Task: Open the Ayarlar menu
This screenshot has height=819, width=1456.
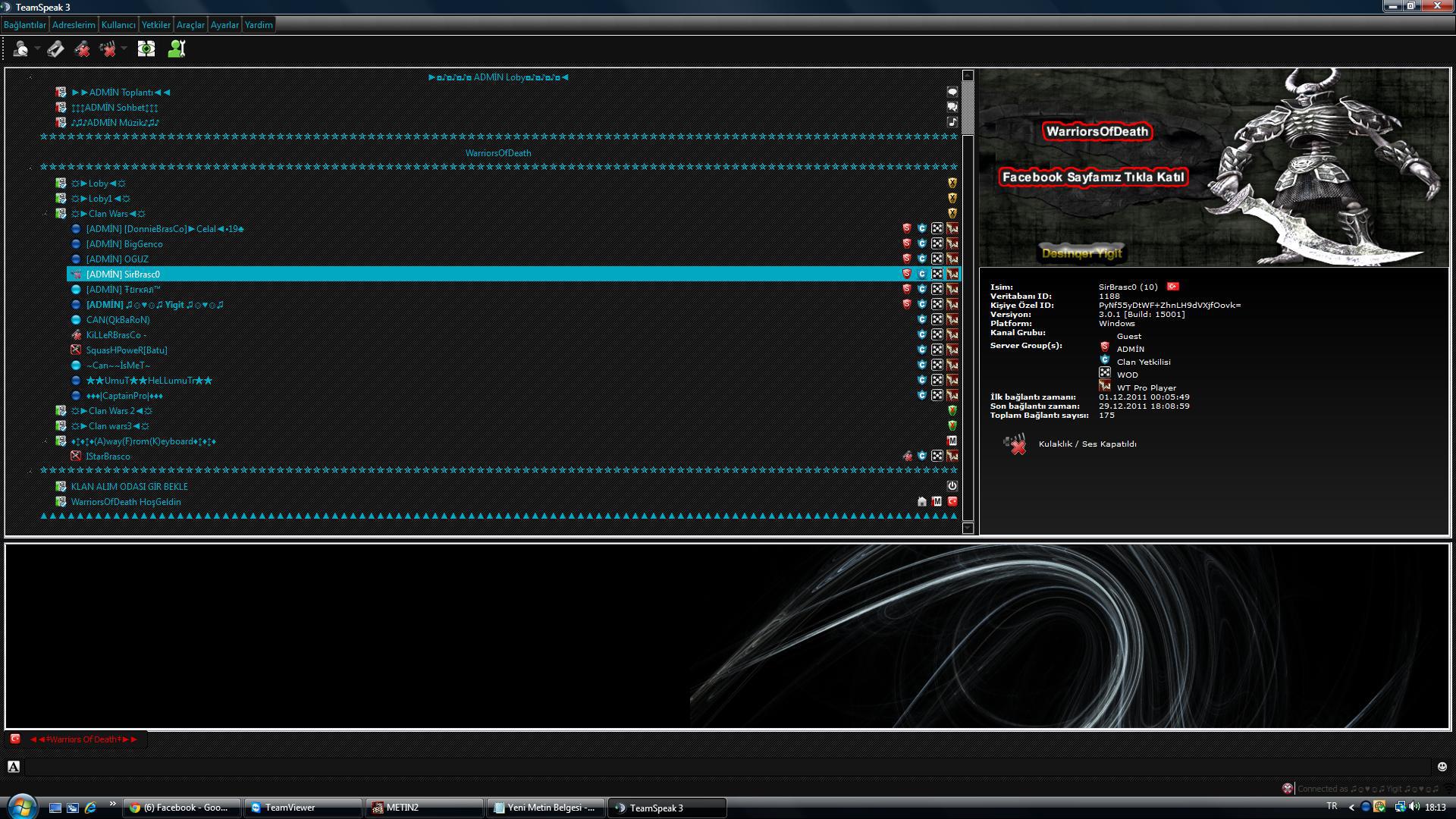Action: point(224,25)
